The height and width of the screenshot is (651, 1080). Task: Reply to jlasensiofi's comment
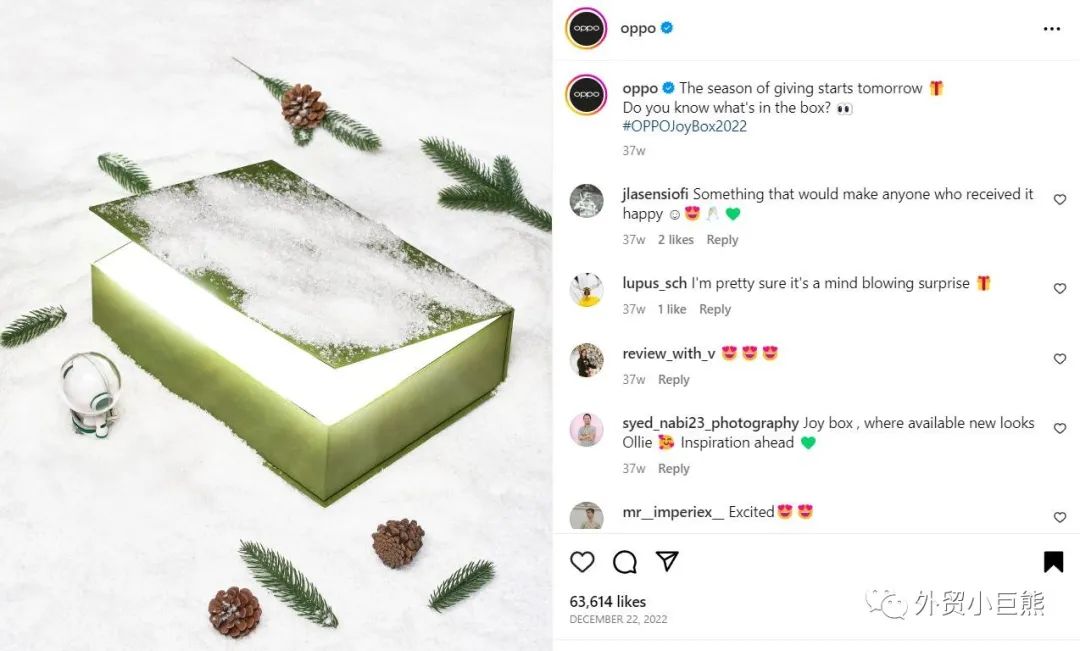[722, 240]
